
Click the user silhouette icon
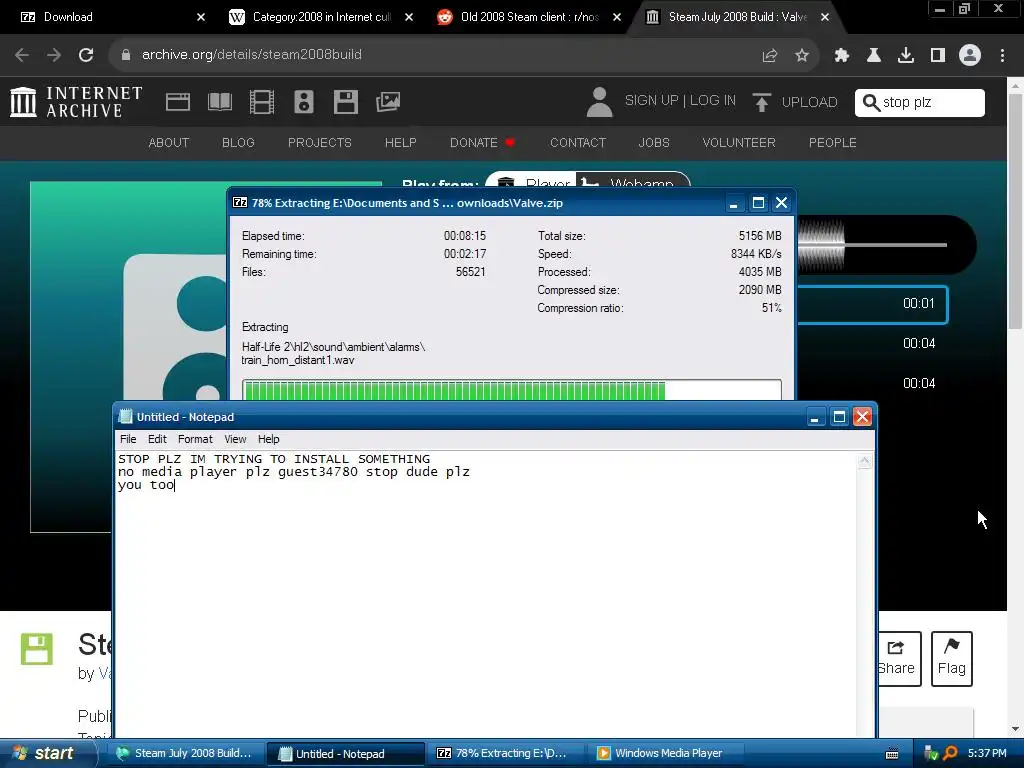[x=599, y=102]
